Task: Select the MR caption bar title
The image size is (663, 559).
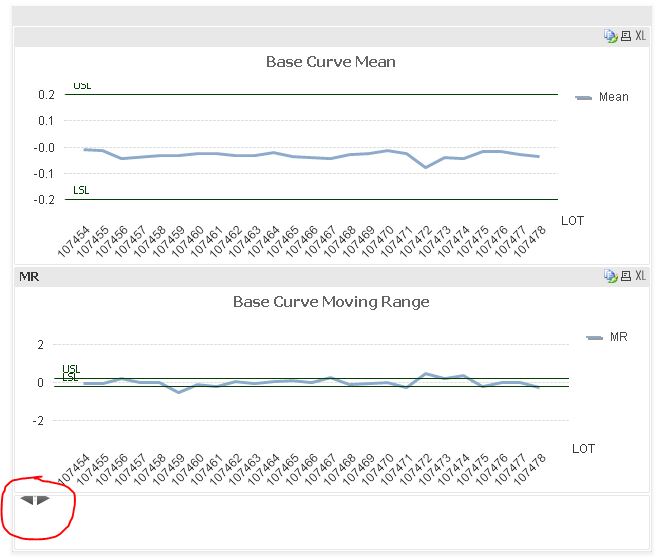Action: tap(29, 277)
